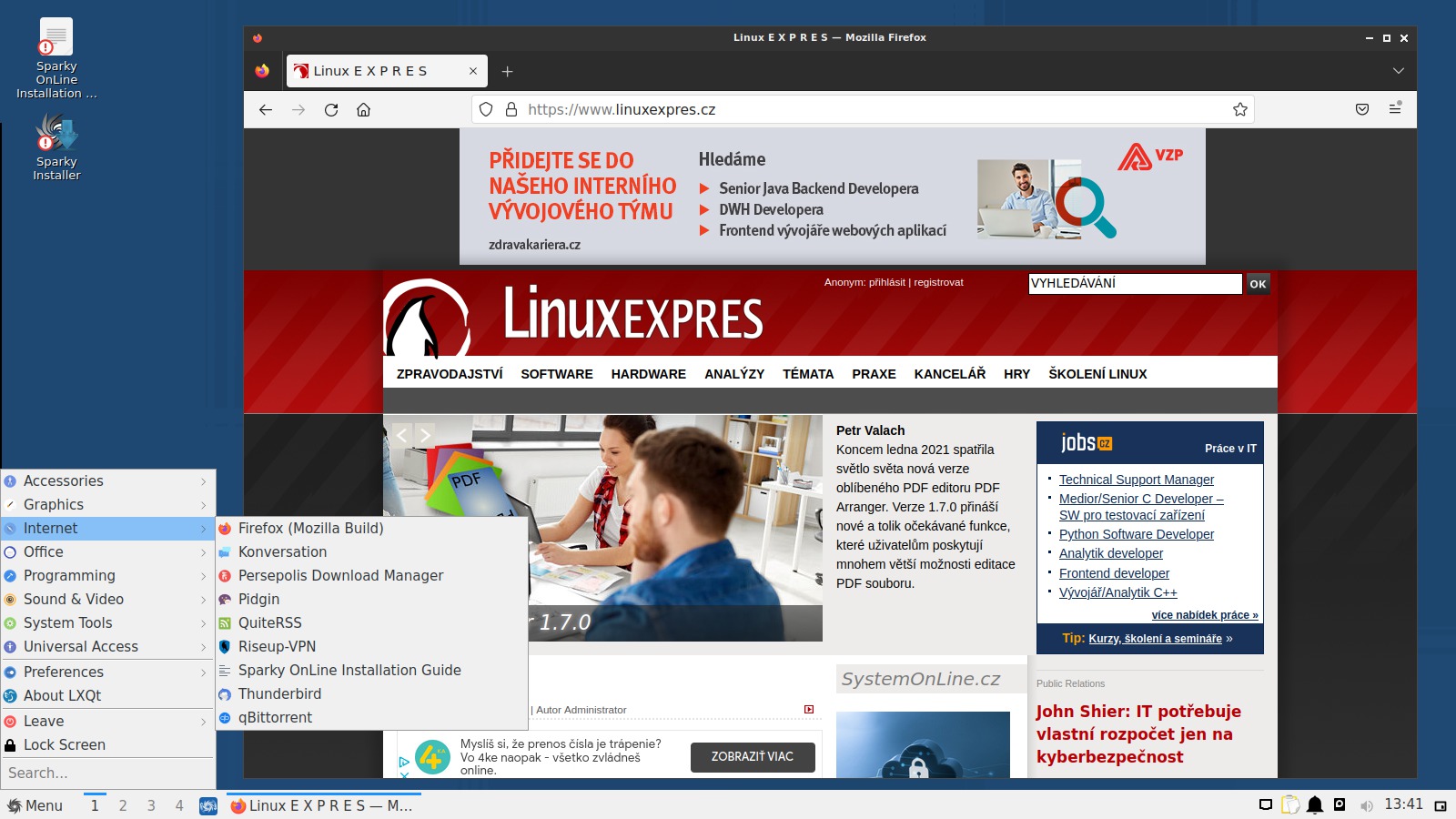Expand Graphics menu category
Screen dimensions: 1456x819
click(107, 504)
